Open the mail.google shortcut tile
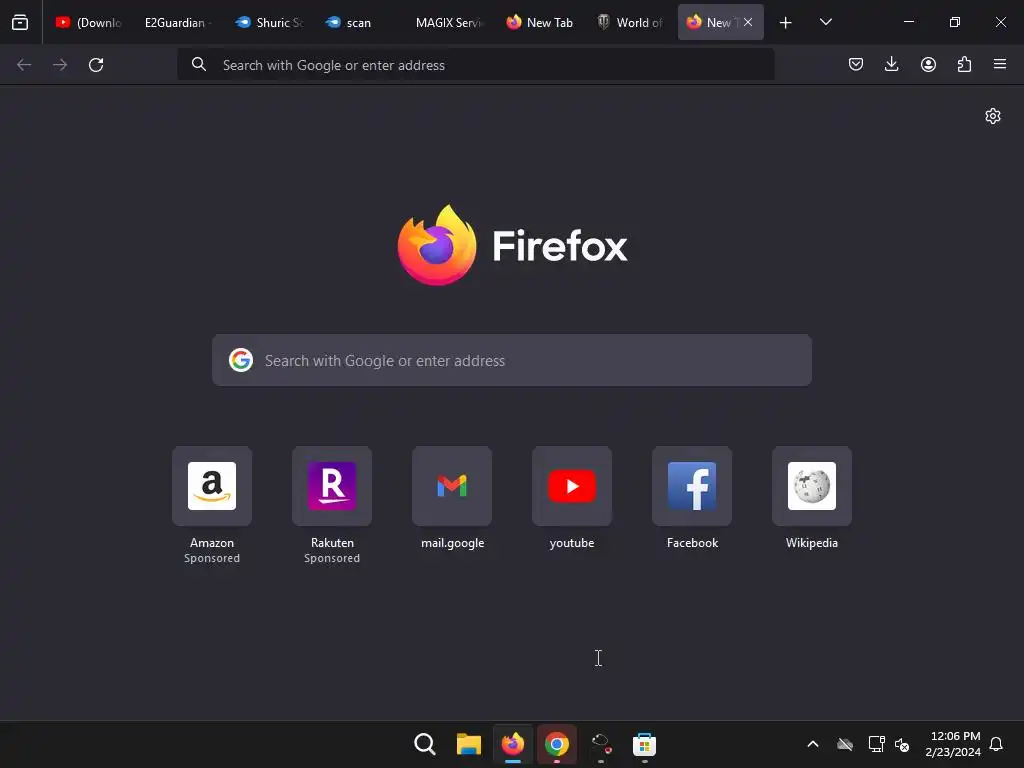 [452, 486]
